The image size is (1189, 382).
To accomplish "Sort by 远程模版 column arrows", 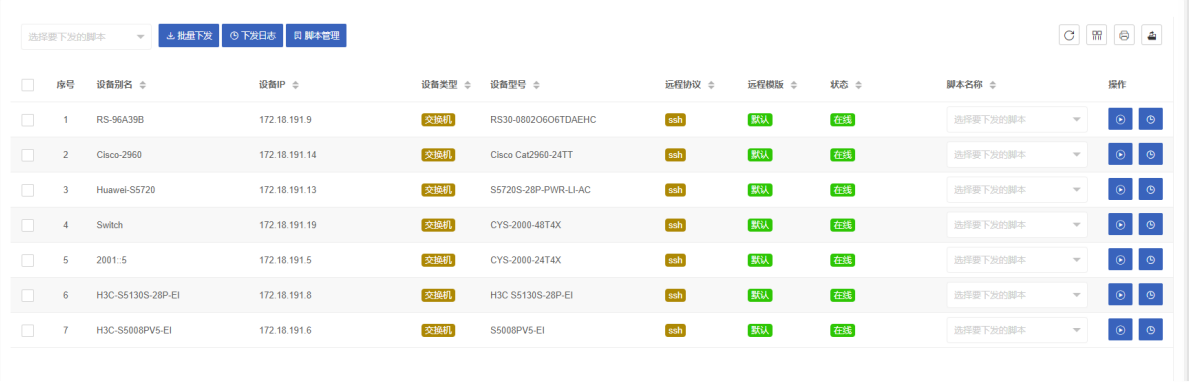I will 794,85.
